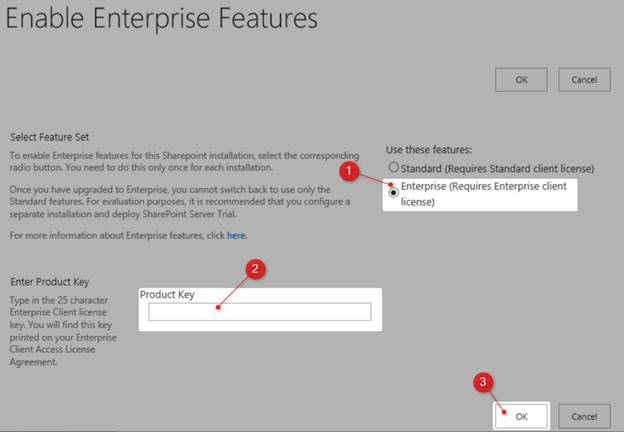Click the red step 3 marker

tap(482, 380)
